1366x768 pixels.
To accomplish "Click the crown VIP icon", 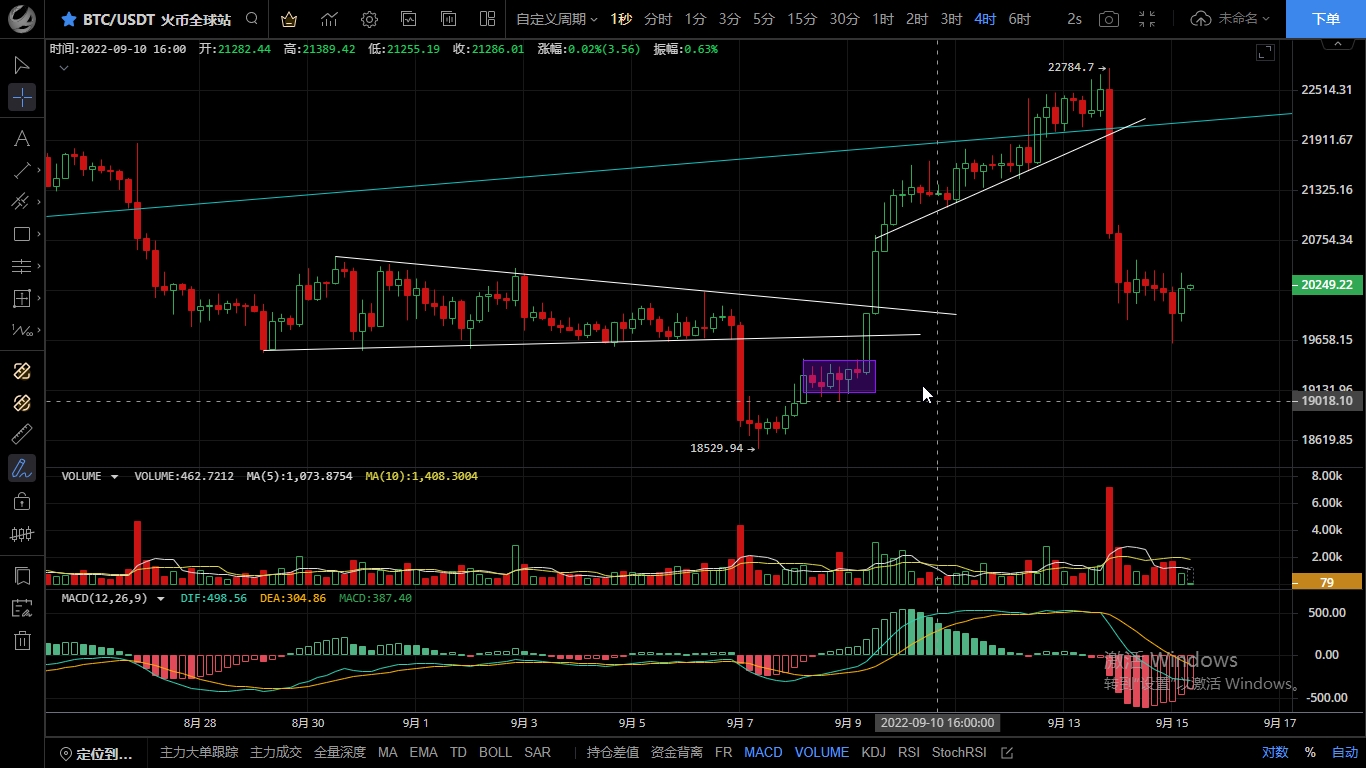I will coord(289,19).
